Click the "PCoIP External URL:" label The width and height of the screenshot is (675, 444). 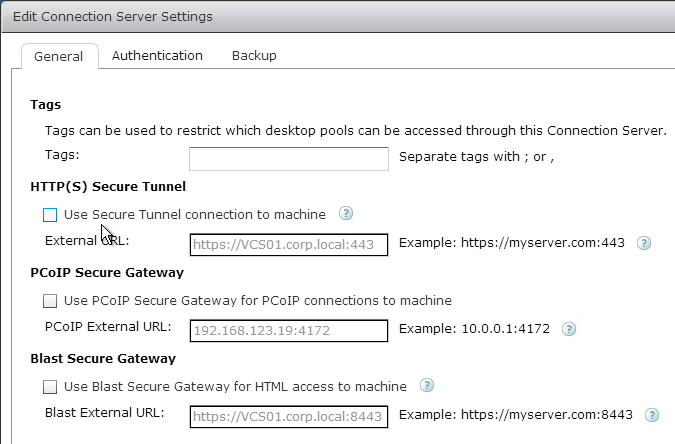click(x=108, y=327)
